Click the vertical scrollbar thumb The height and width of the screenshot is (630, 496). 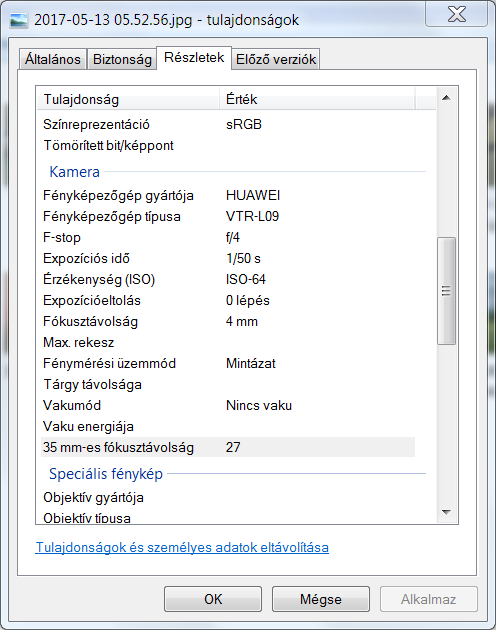446,290
